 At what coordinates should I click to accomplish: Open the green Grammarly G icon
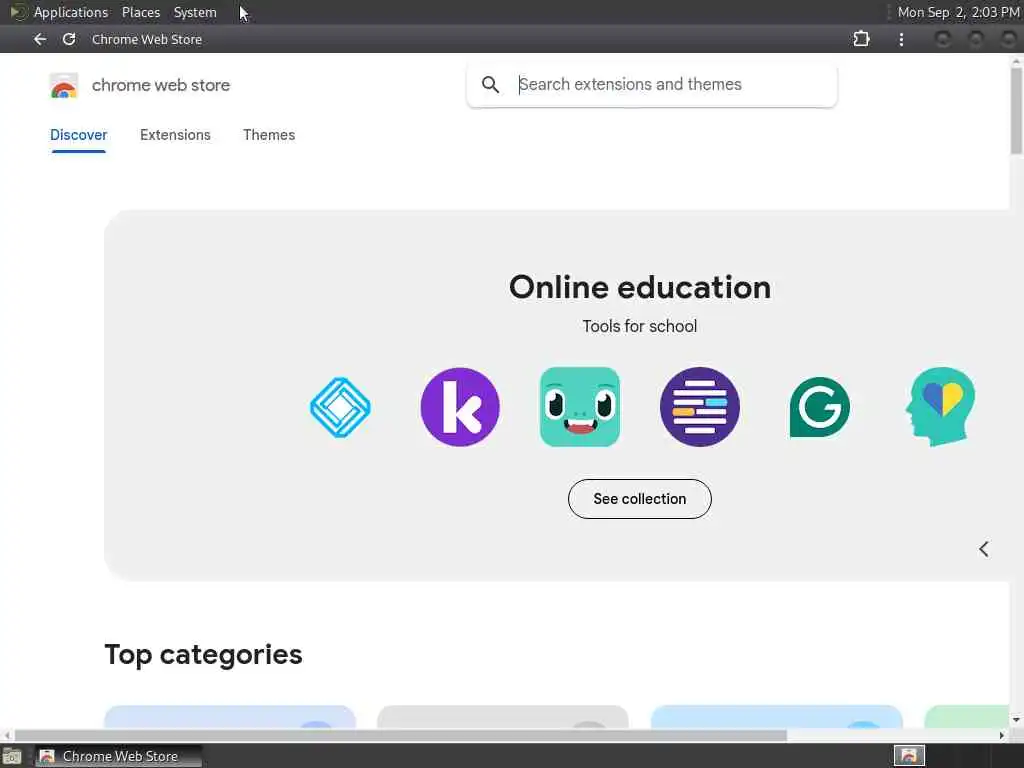click(820, 407)
